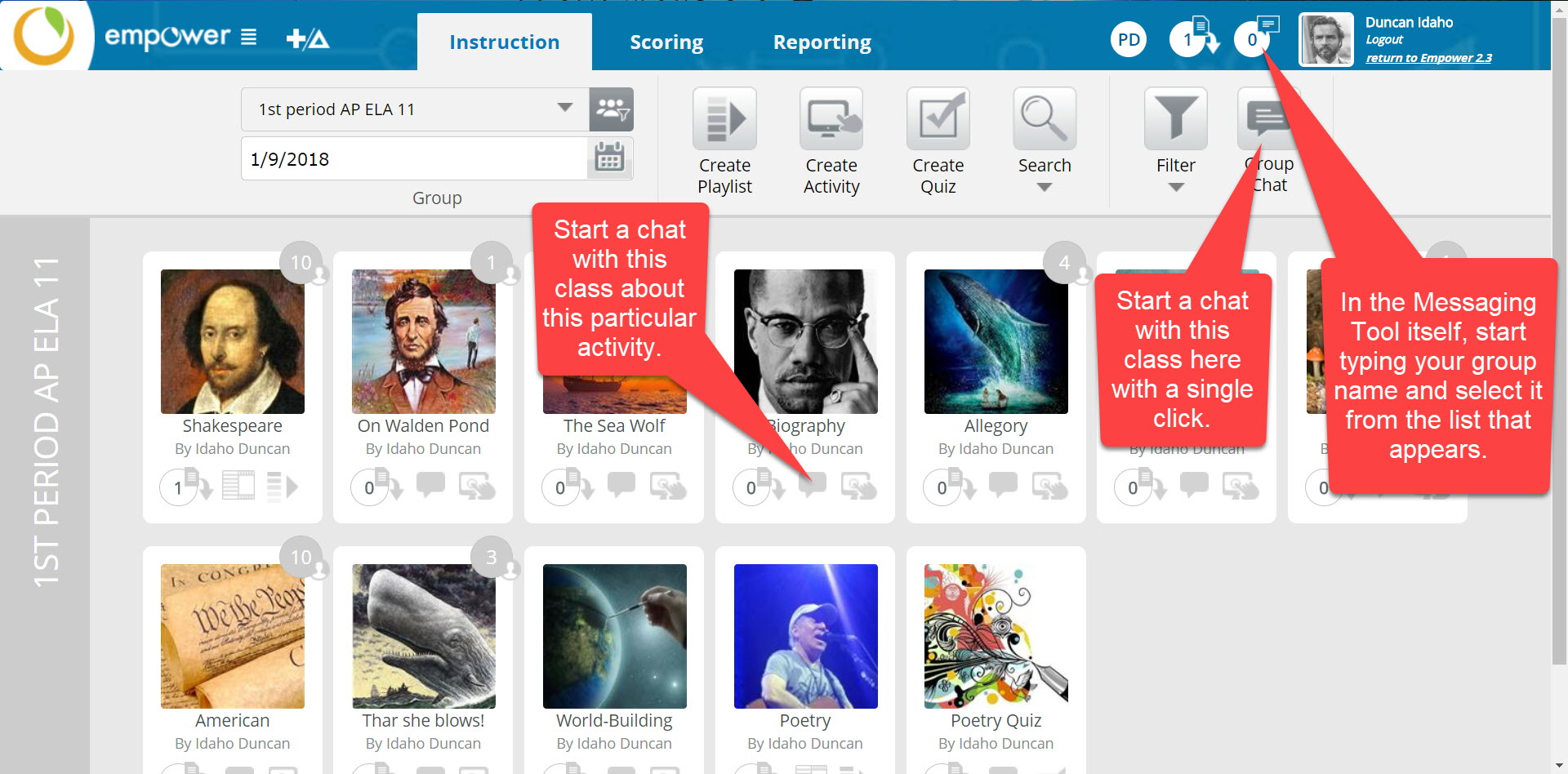Click the 3 students badge on Thar she blows!
Screen dimensions: 1568x774
coord(492,558)
